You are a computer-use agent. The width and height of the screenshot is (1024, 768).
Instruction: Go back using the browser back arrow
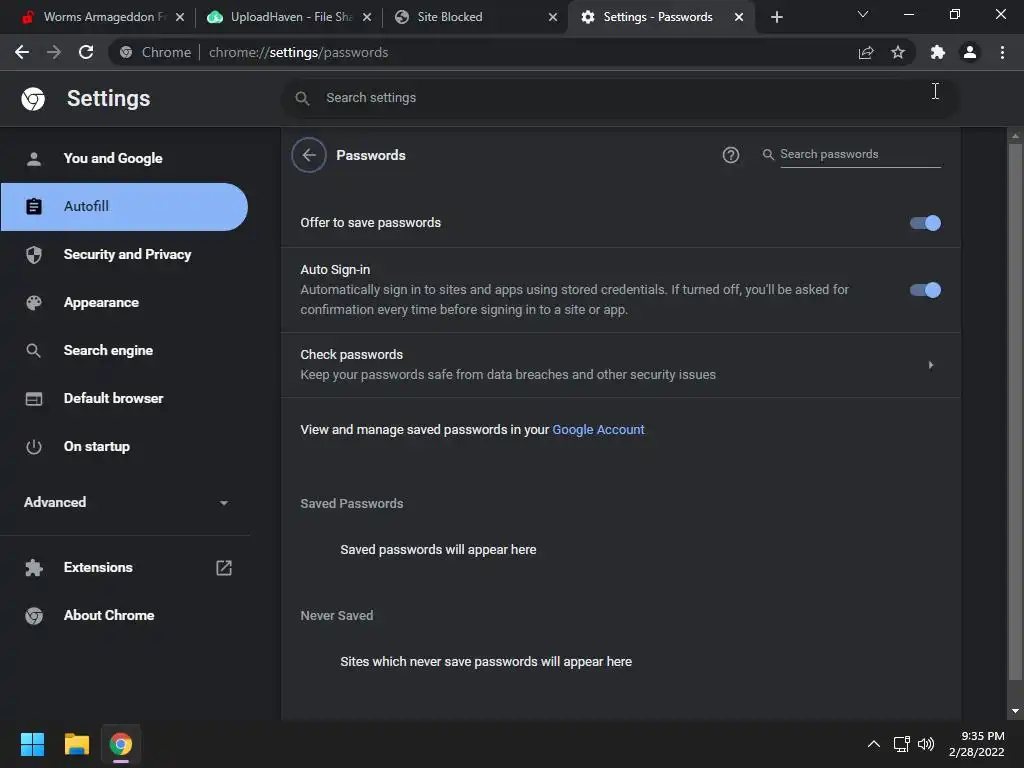click(22, 52)
